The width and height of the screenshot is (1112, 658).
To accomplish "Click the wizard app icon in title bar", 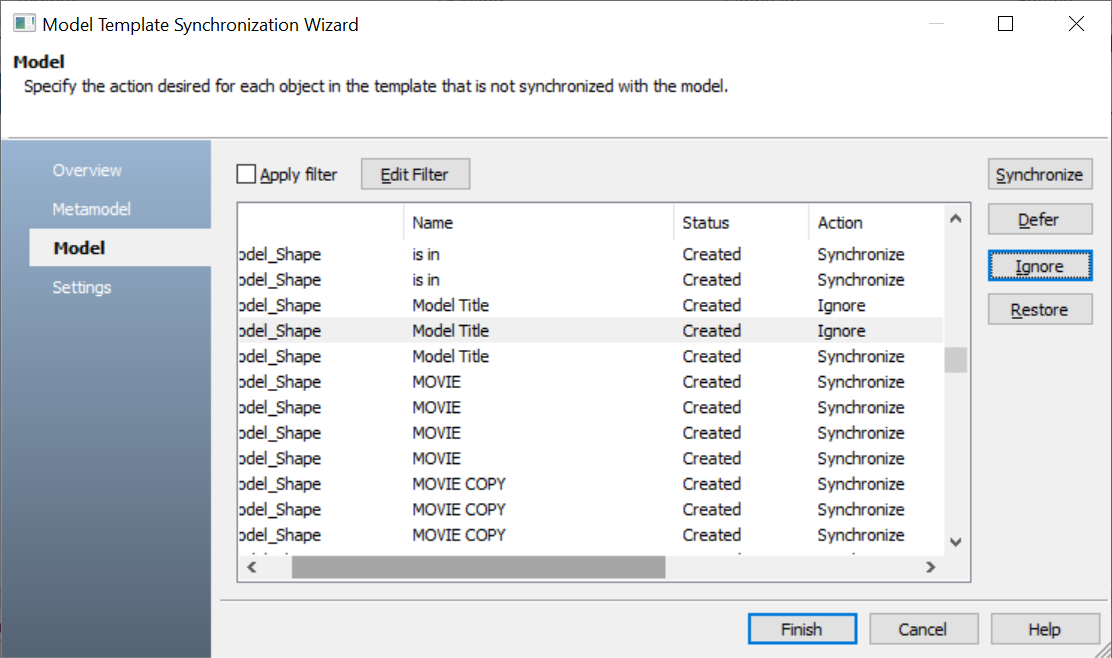I will tap(25, 24).
